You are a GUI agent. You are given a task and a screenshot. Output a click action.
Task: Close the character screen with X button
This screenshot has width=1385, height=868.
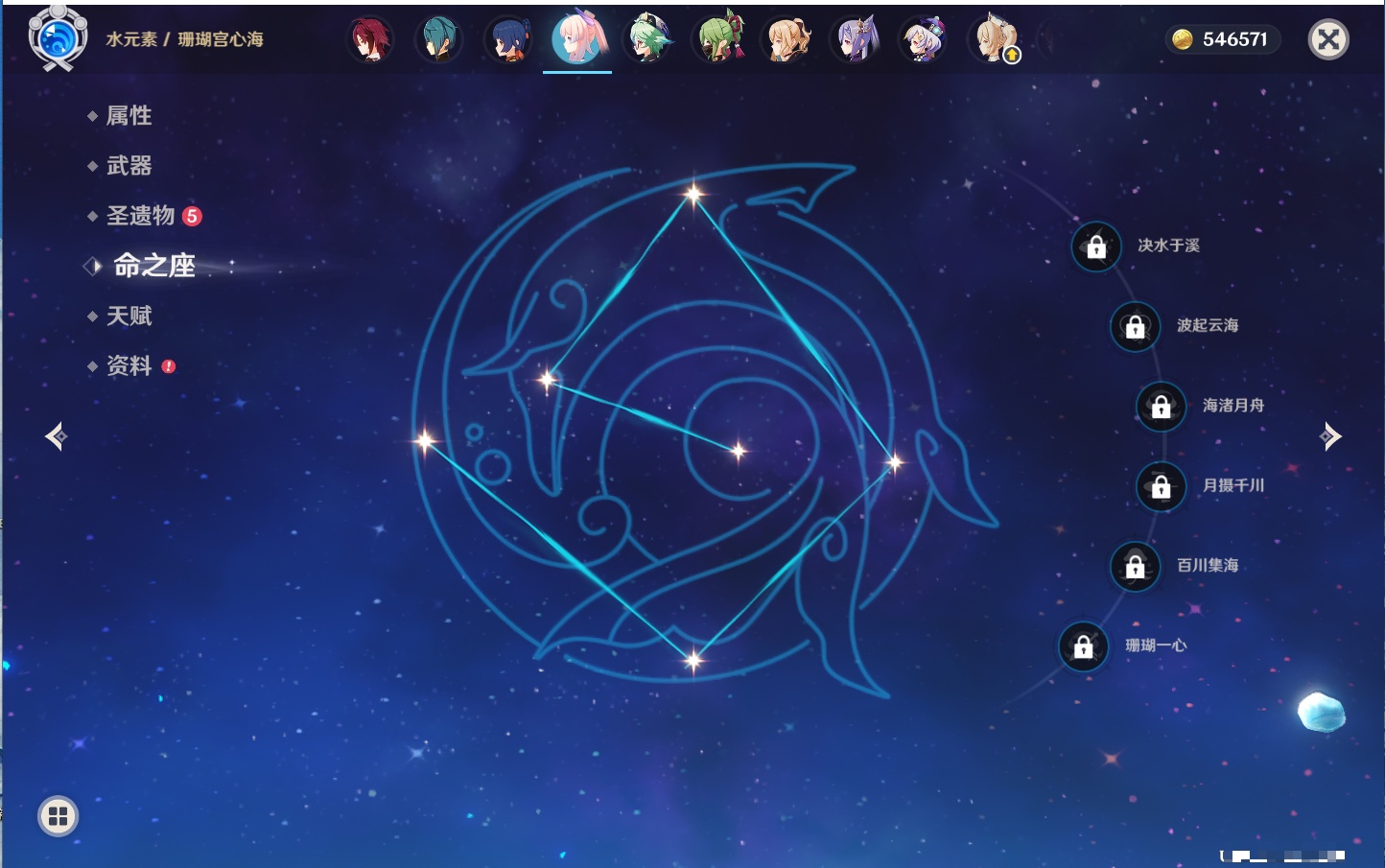click(1328, 39)
